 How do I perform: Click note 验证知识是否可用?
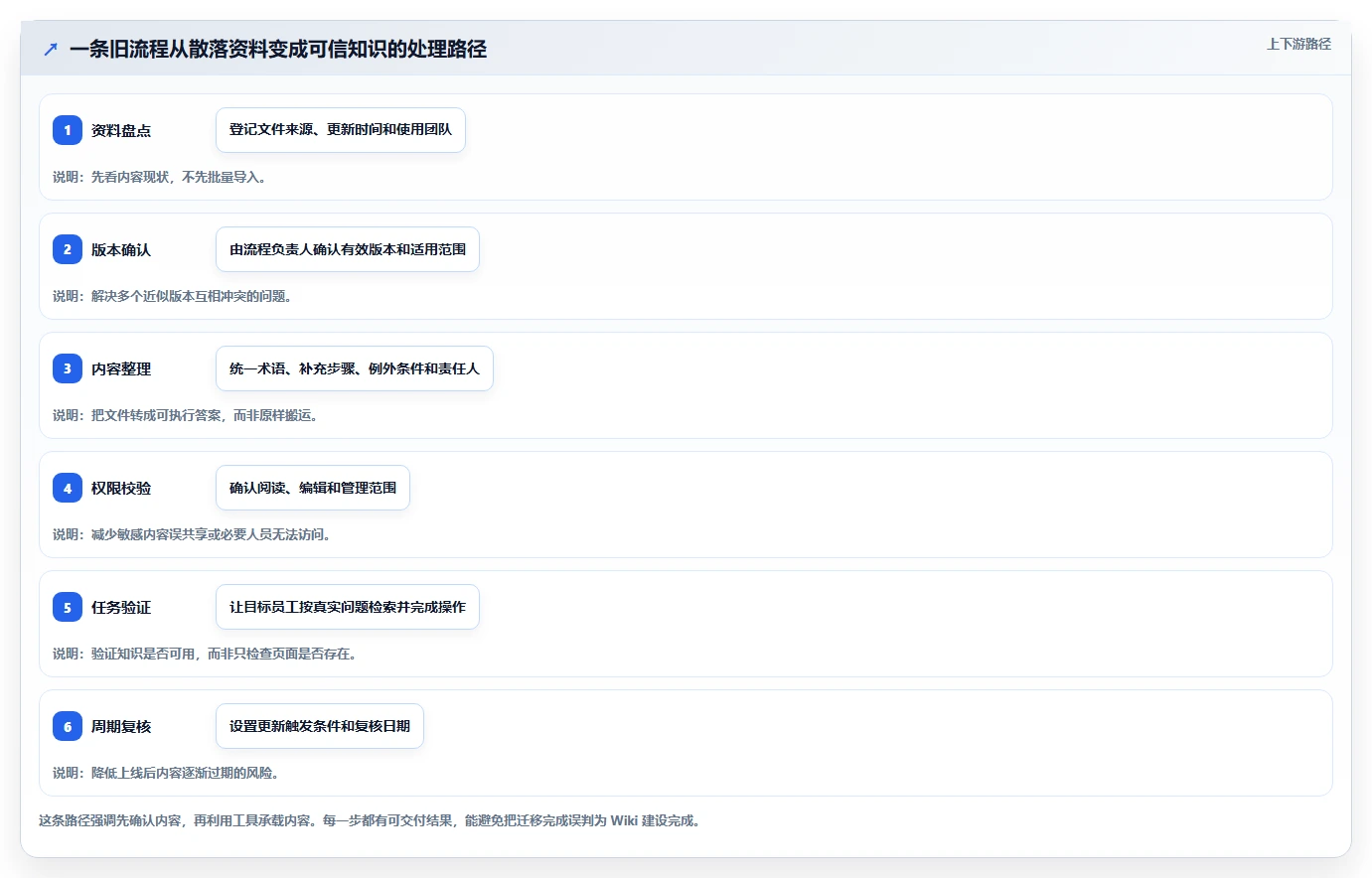tap(205, 654)
